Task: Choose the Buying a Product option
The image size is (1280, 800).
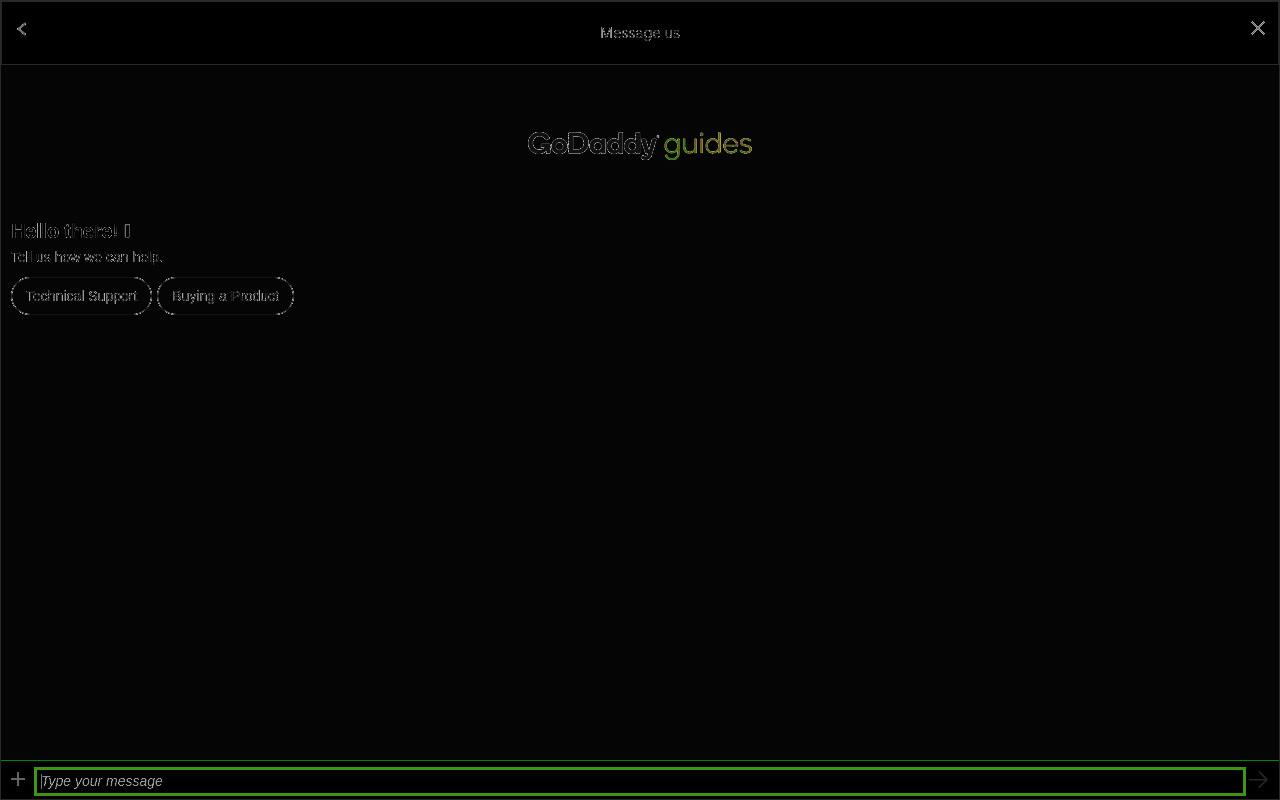Action: (225, 296)
